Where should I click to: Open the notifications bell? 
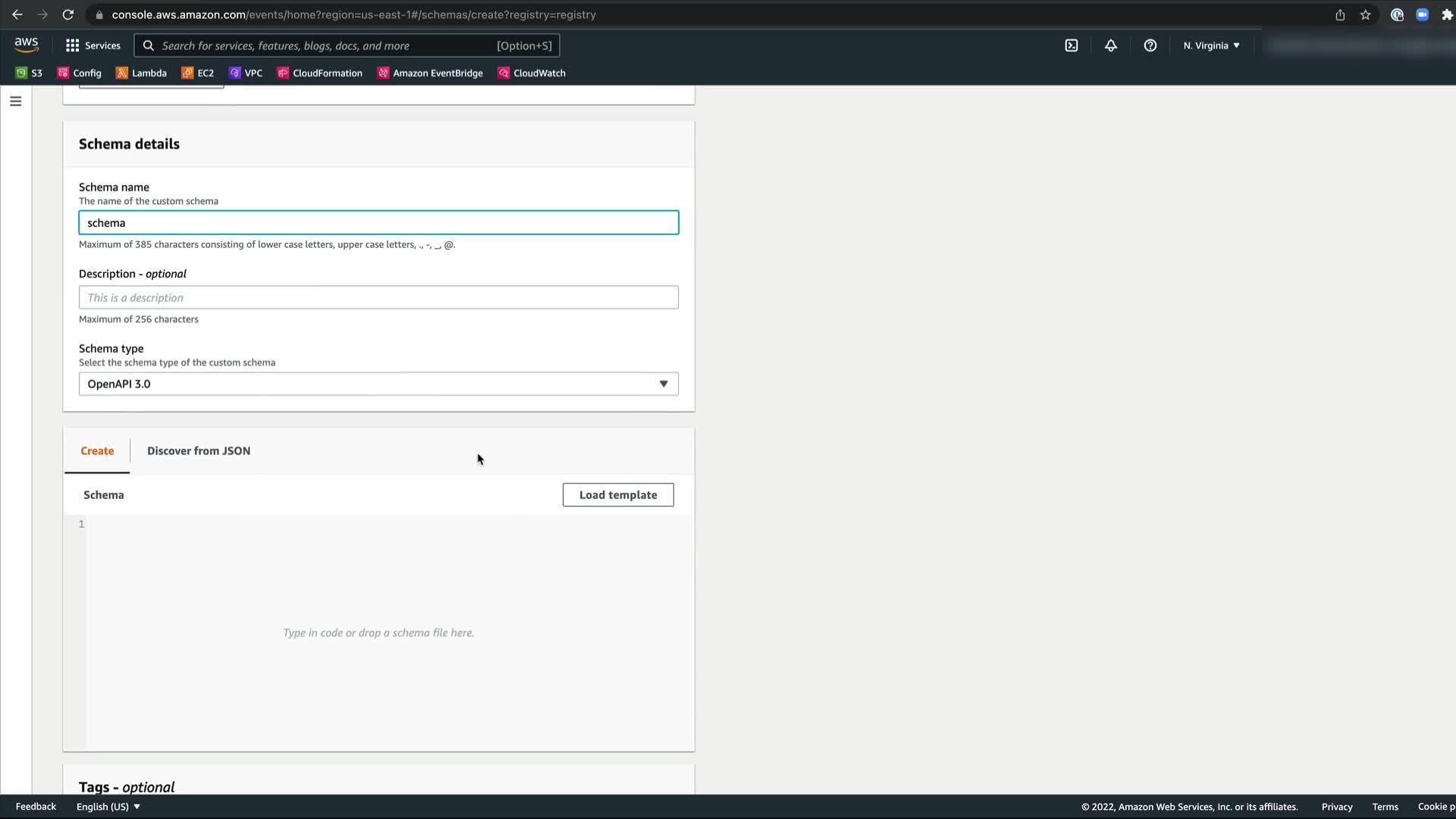[x=1111, y=45]
